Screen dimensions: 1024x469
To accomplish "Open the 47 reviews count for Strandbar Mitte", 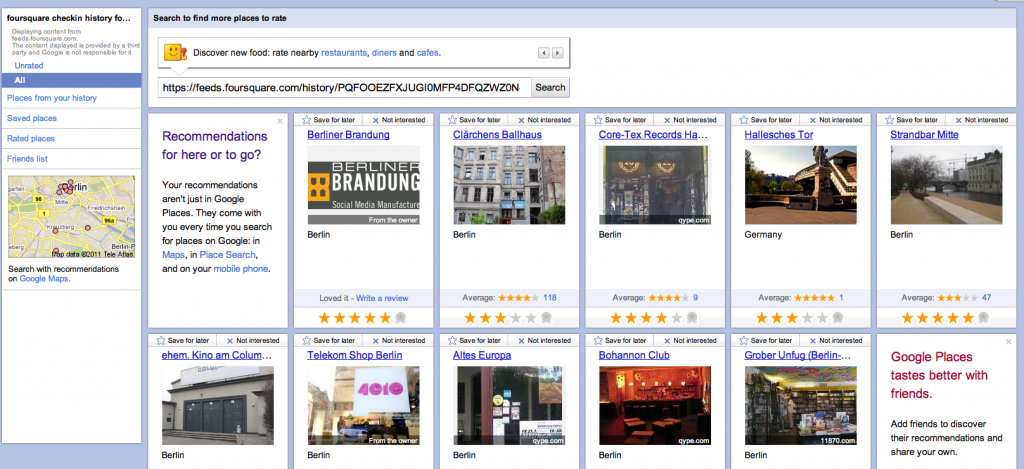I will (986, 298).
